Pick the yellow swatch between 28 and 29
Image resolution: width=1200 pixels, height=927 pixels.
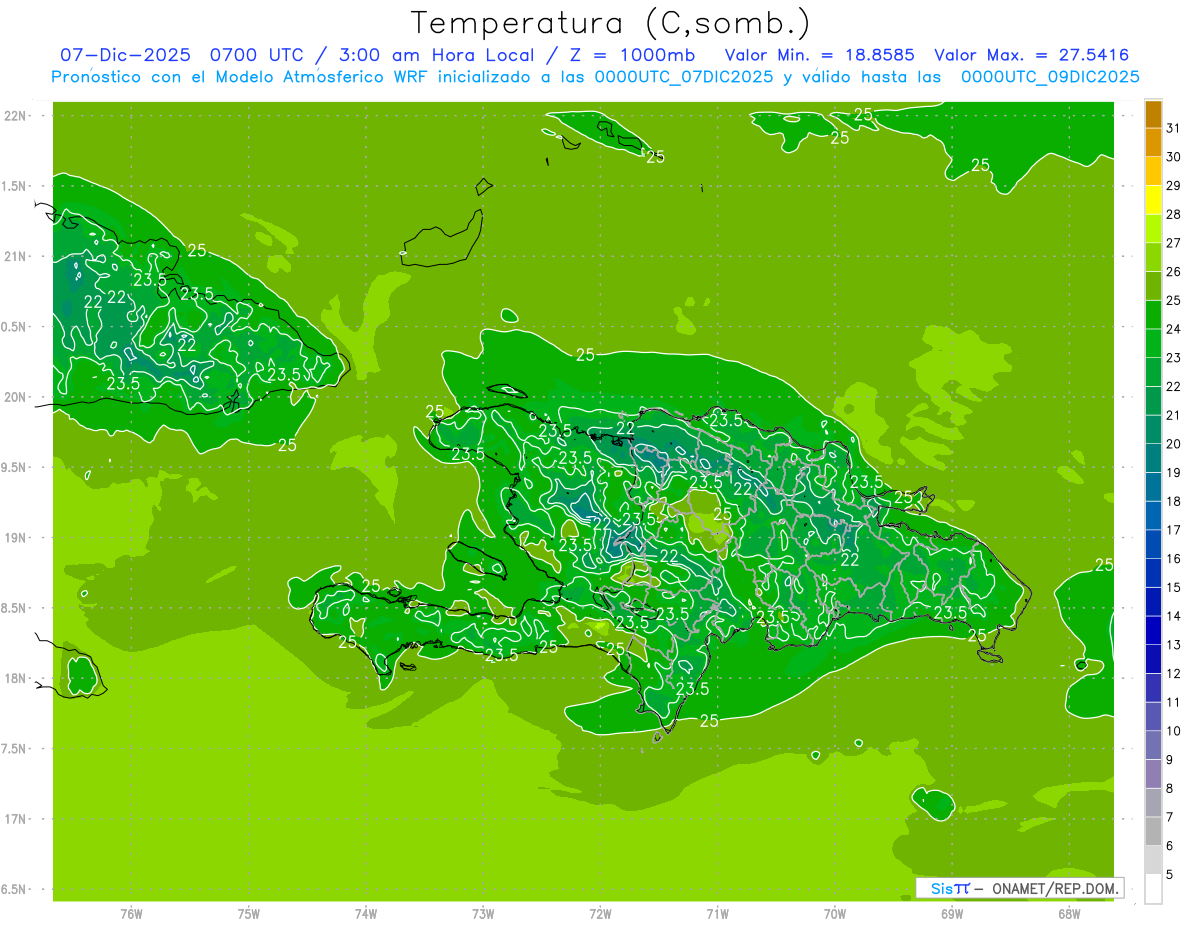(1153, 200)
